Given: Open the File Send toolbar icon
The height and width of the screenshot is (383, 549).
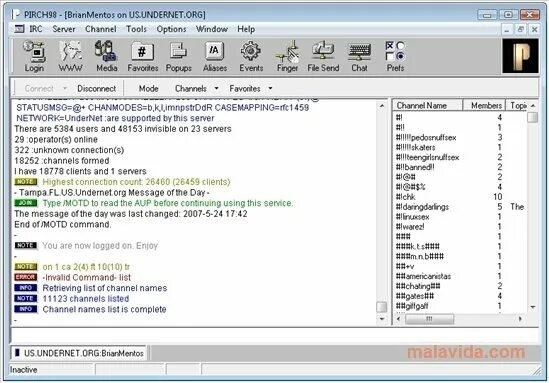Looking at the screenshot, I should tap(323, 56).
